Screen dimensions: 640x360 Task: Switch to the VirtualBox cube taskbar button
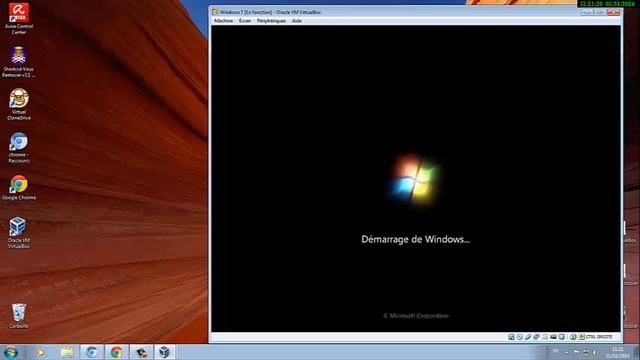point(164,352)
